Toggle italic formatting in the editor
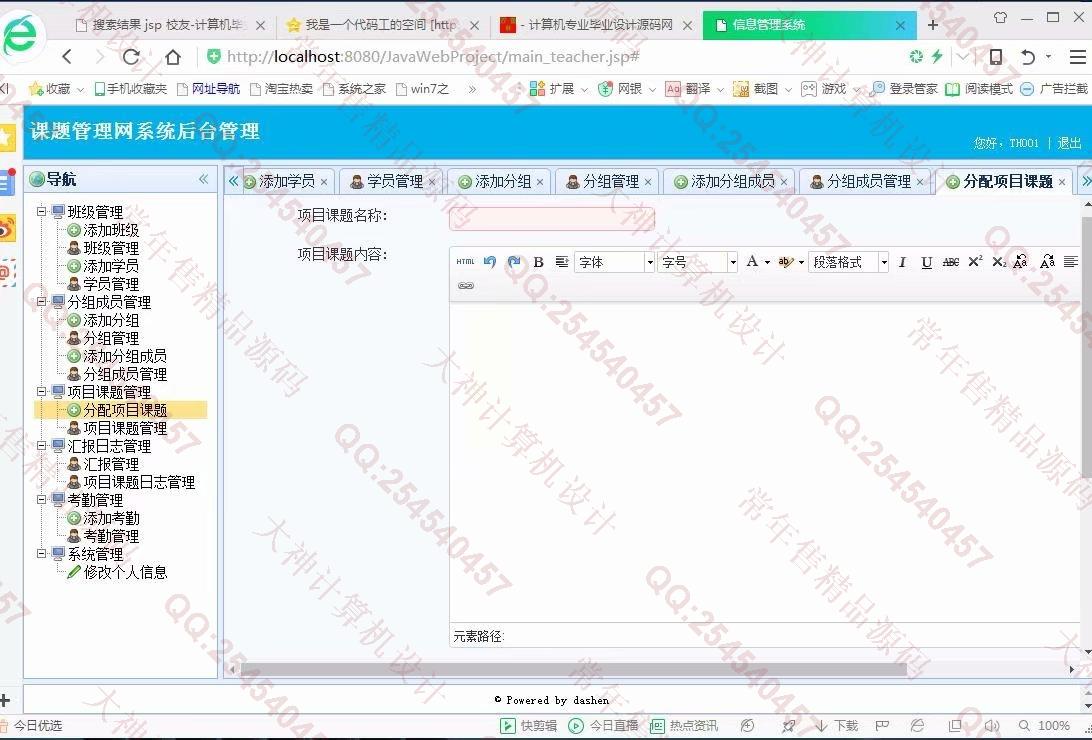Viewport: 1092px width, 740px height. click(x=902, y=262)
